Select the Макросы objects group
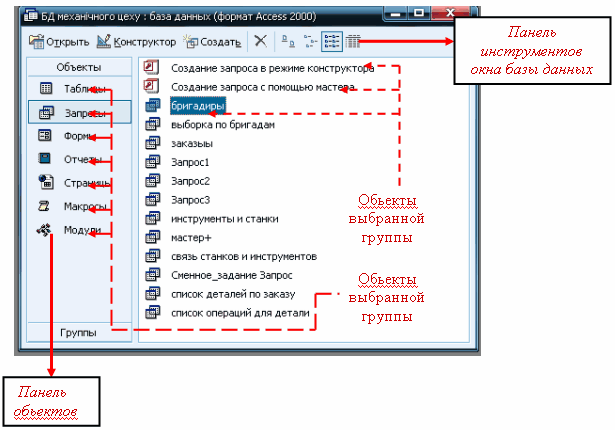The image size is (615, 430). click(78, 207)
